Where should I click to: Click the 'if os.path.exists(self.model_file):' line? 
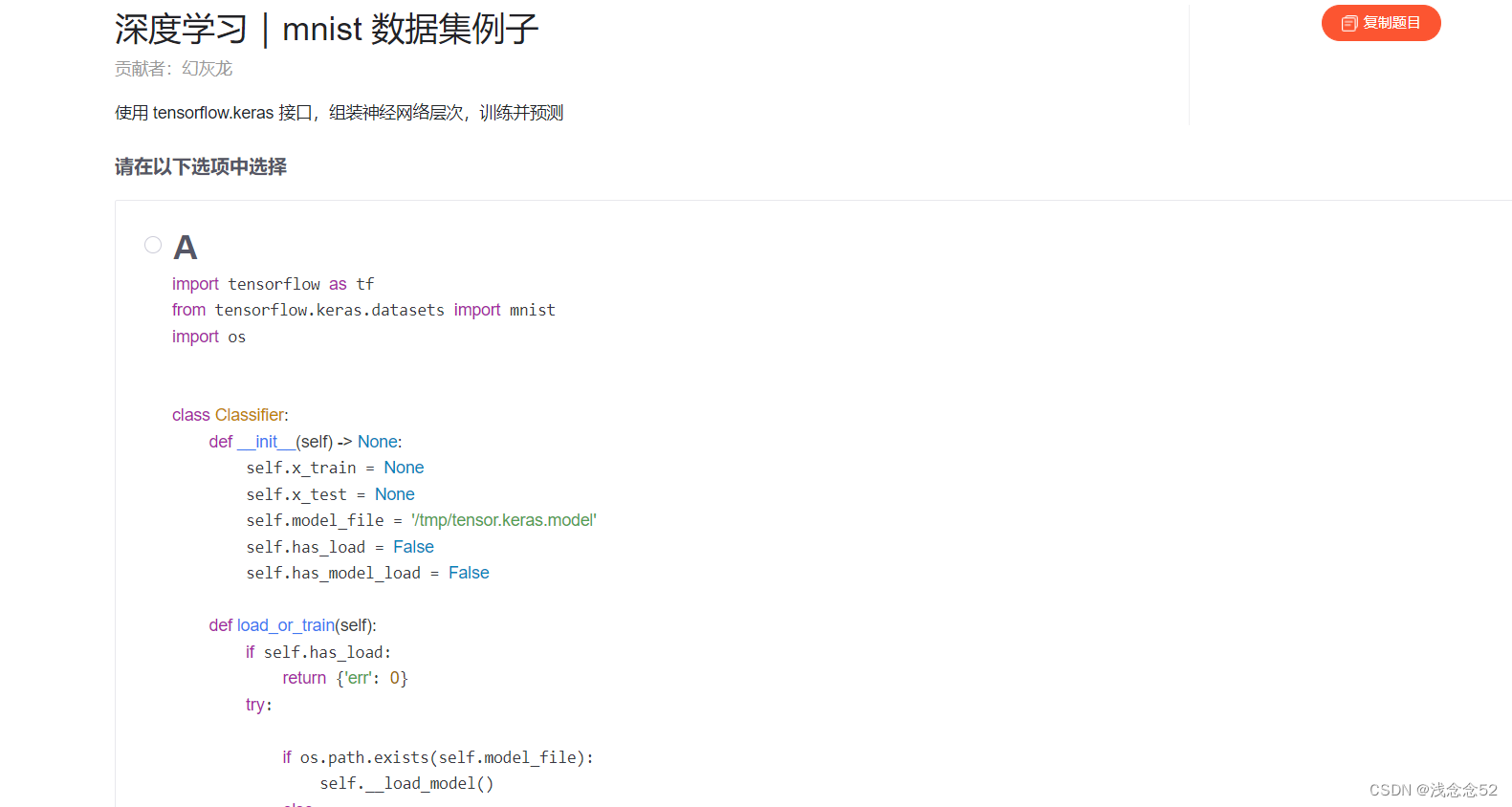pyautogui.click(x=437, y=757)
